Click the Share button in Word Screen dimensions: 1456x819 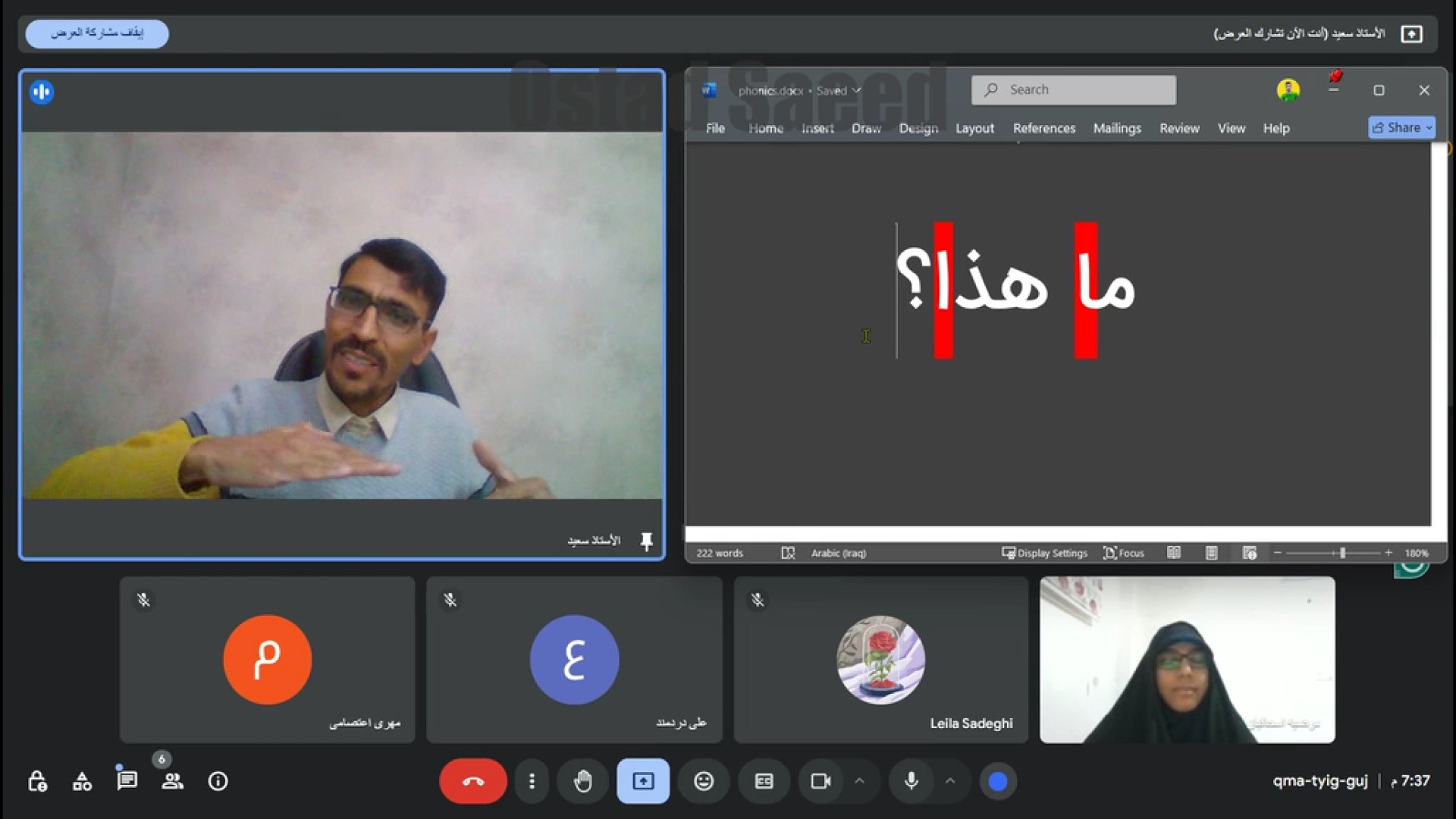[x=1401, y=127]
